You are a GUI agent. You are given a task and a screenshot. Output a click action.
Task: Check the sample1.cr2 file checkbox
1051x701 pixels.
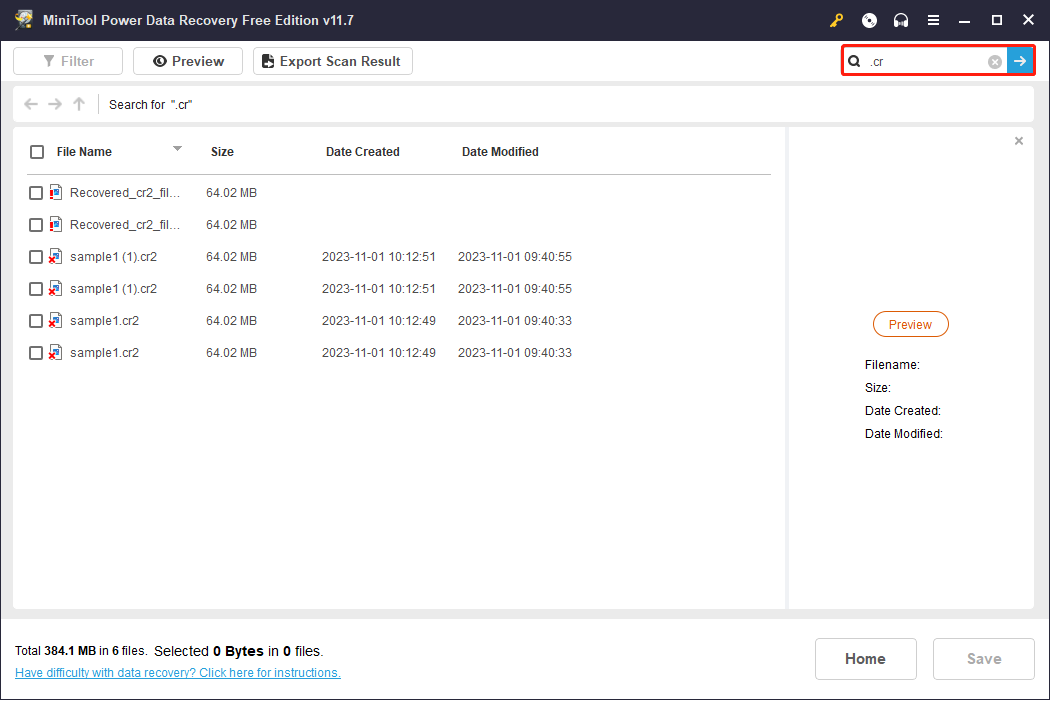pos(36,320)
